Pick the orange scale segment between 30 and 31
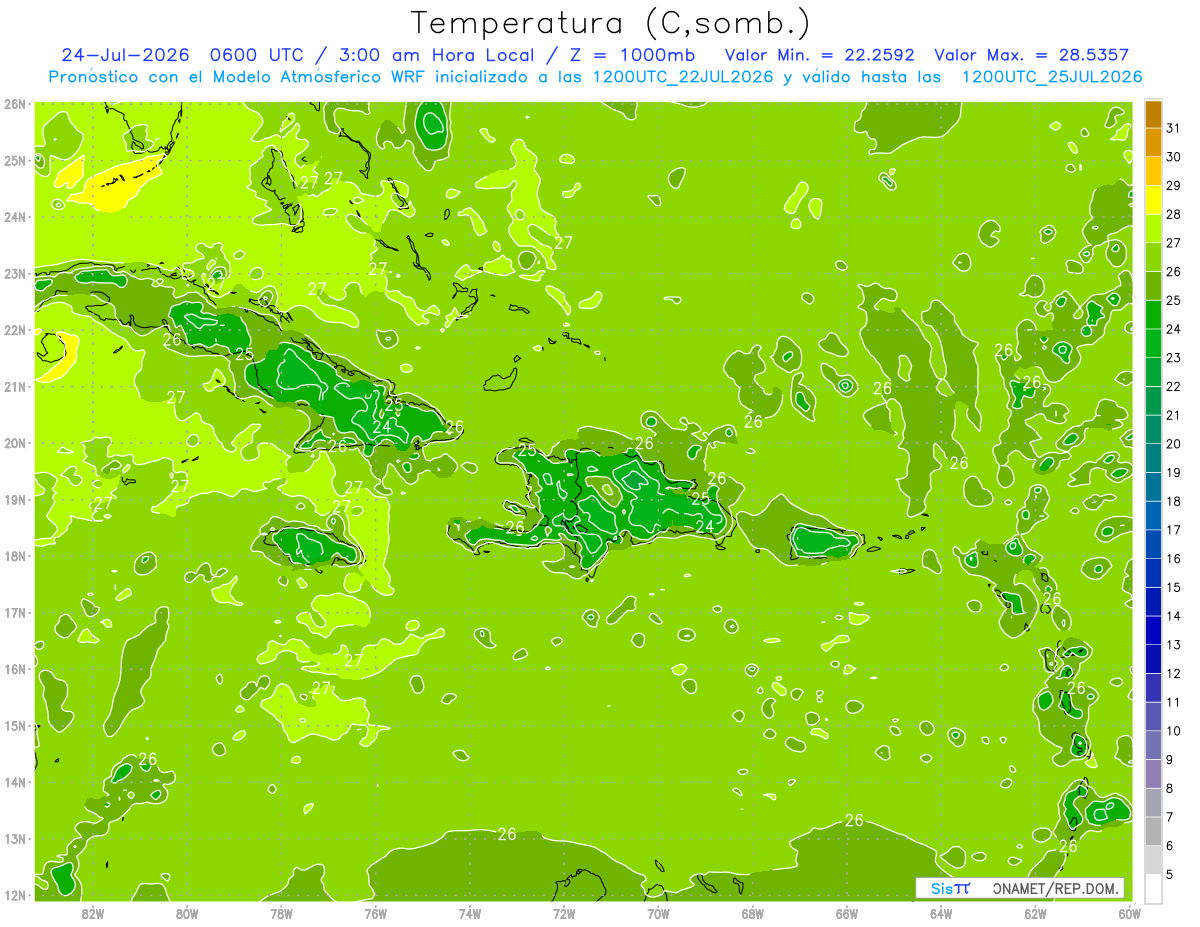The width and height of the screenshot is (1200, 927). pos(1153,143)
